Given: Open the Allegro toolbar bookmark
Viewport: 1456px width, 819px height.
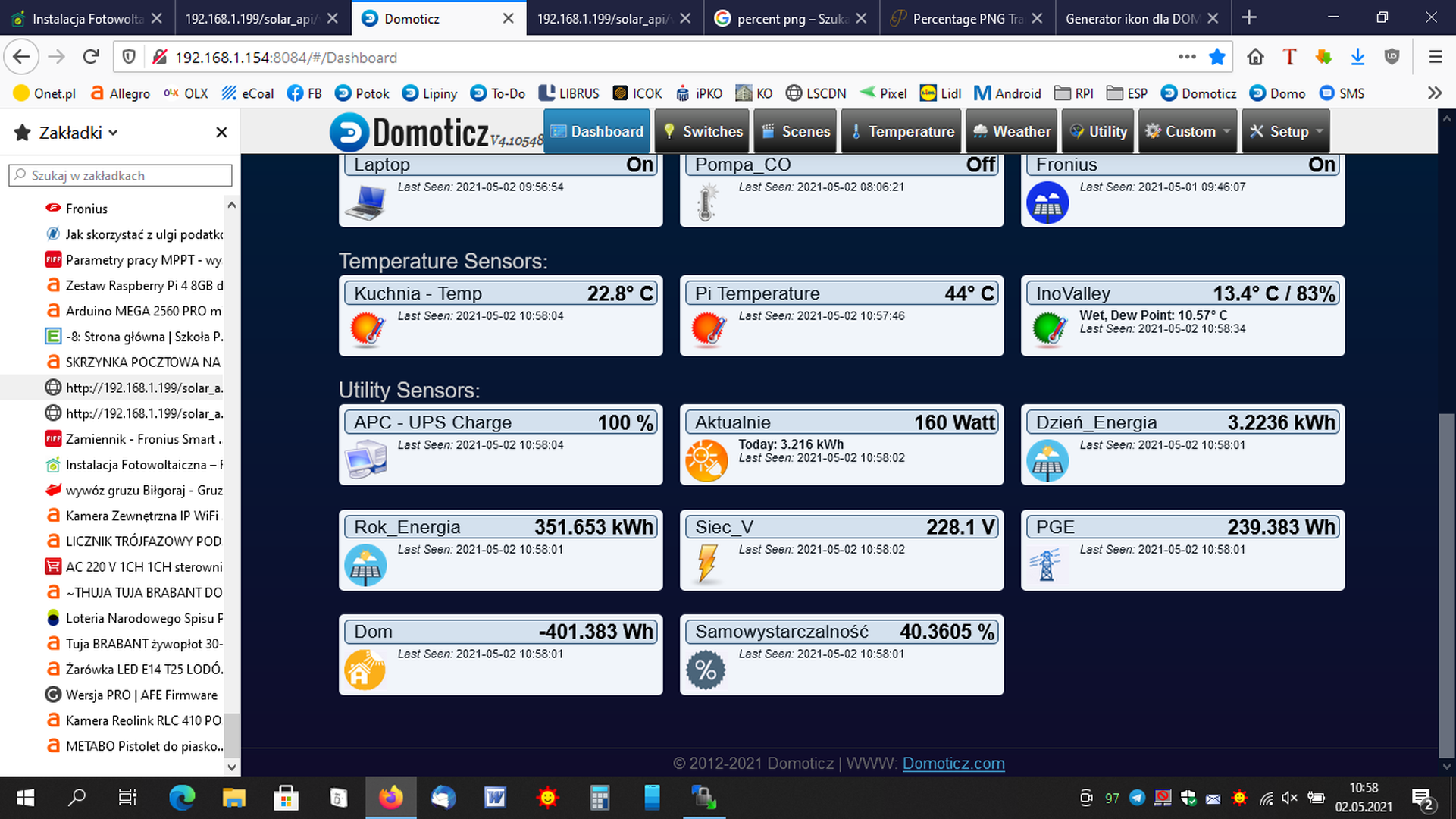Looking at the screenshot, I should [120, 93].
